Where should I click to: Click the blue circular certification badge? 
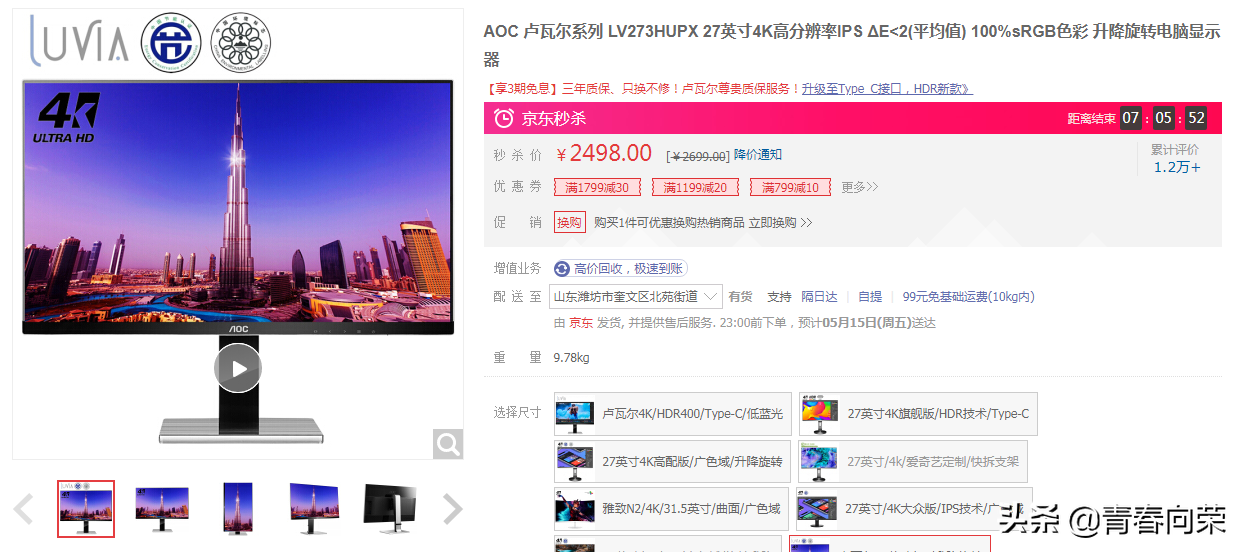click(x=171, y=41)
